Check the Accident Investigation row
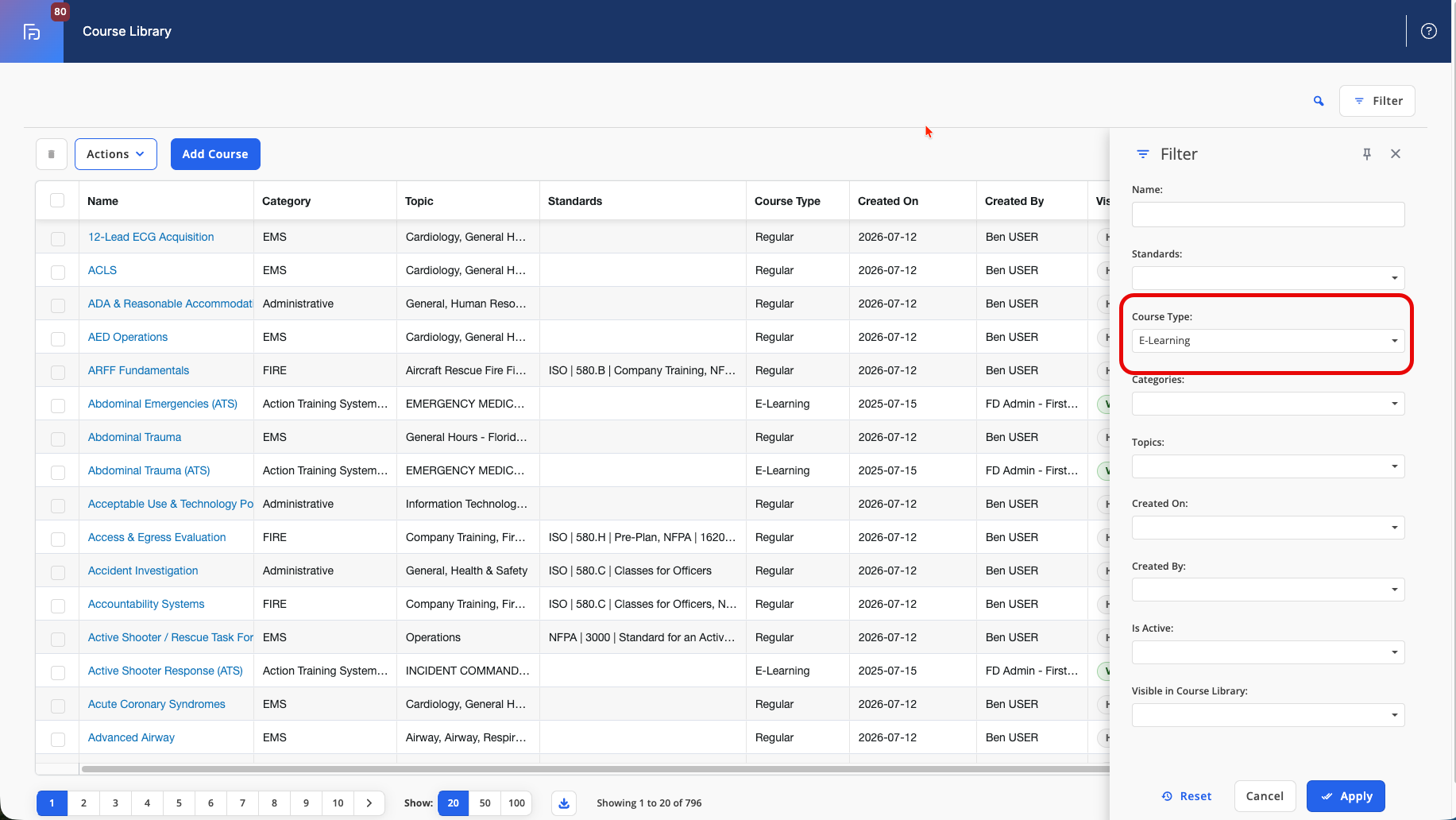 [x=58, y=572]
